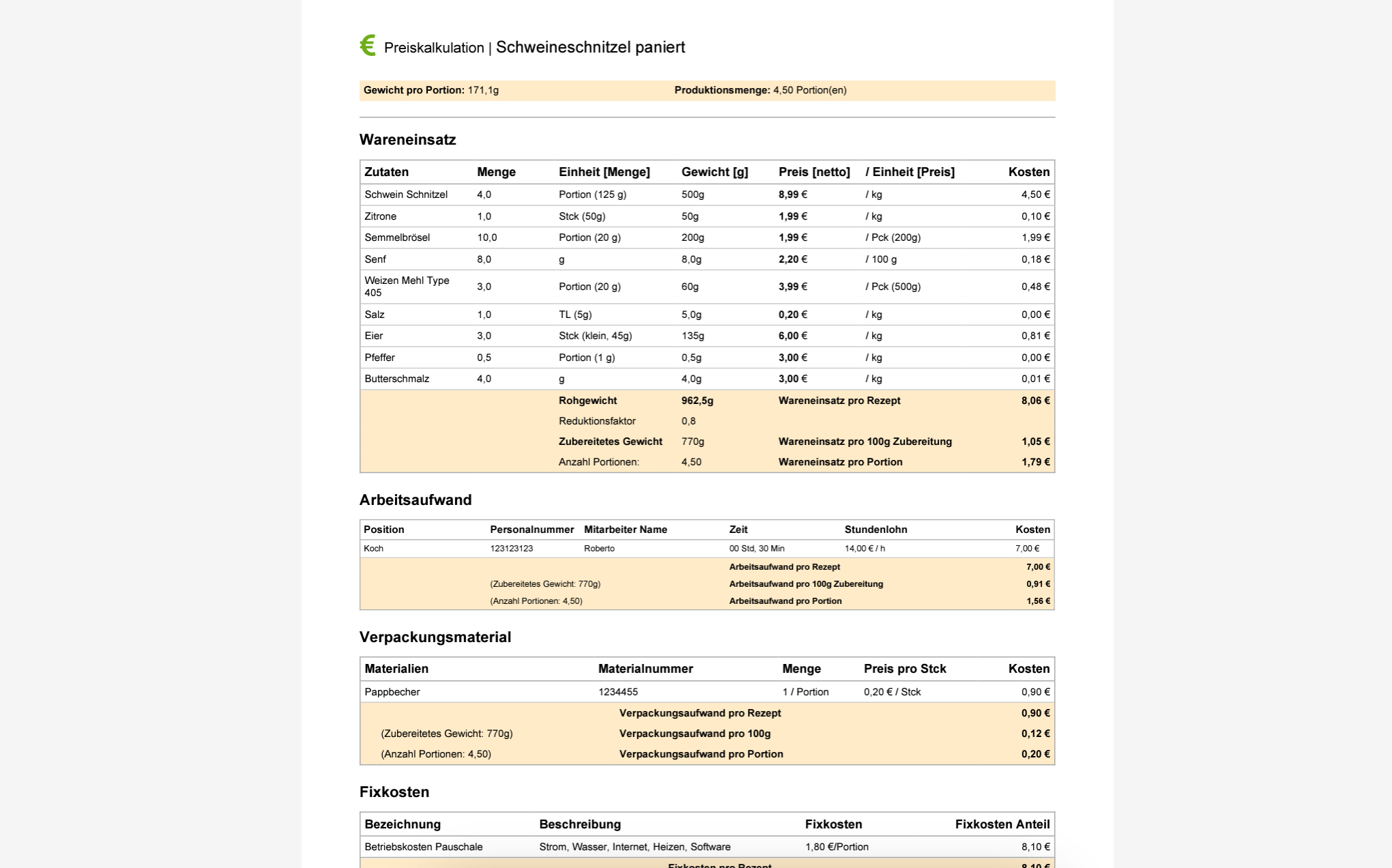Click description 'Strom, Wasser, Internet, Heizen, Software'
This screenshot has width=1392, height=868.
(x=635, y=847)
